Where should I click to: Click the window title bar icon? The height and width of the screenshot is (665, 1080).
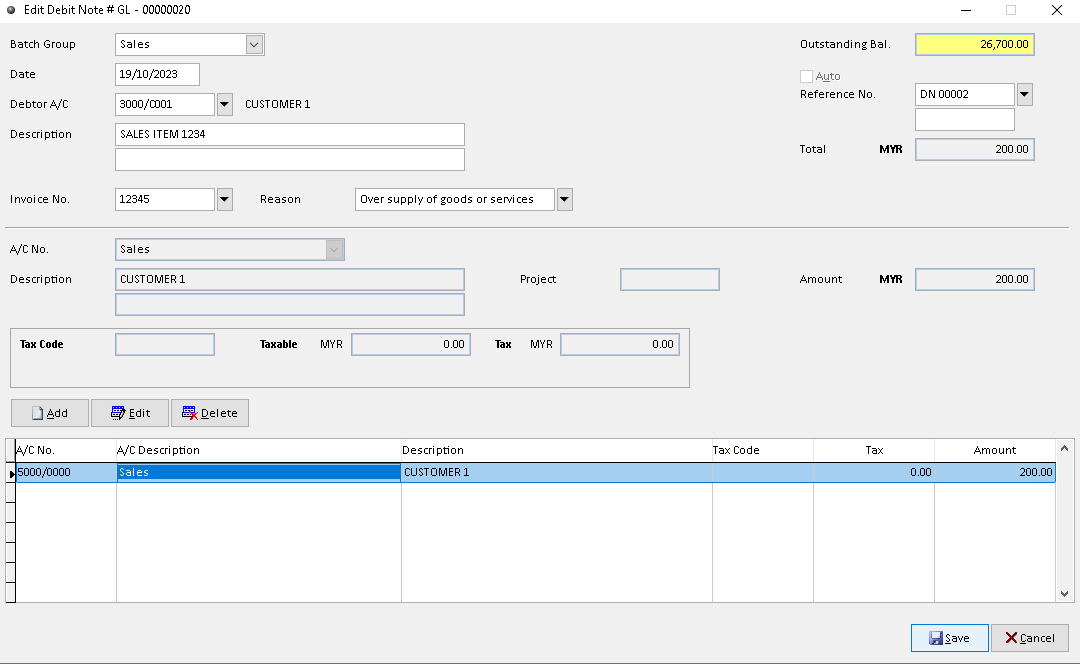point(11,10)
